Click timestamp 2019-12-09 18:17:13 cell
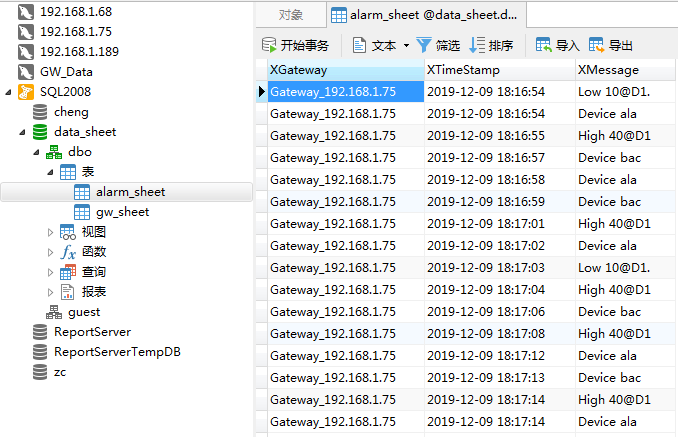678x437 pixels. [x=500, y=378]
